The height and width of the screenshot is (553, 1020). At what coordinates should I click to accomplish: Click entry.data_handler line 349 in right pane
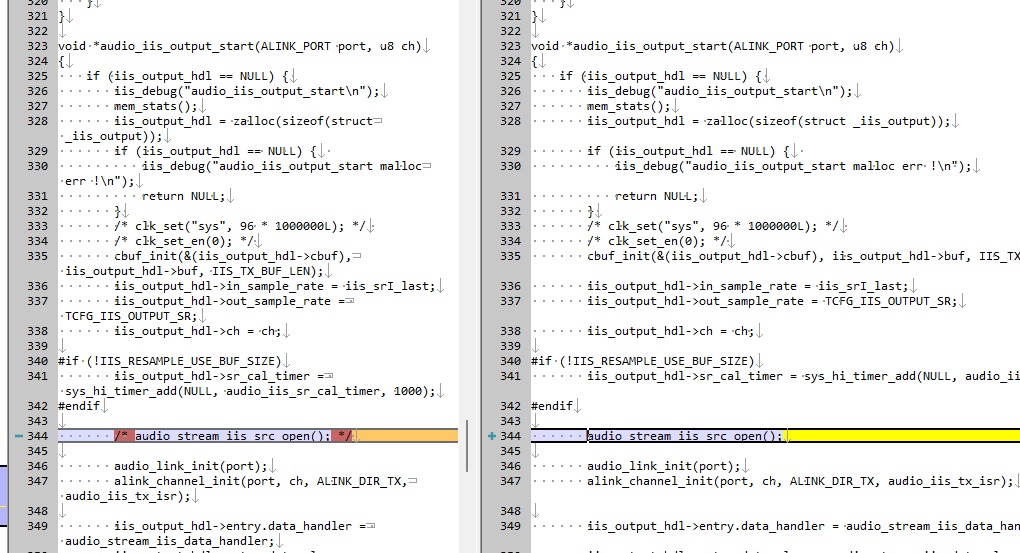803,526
